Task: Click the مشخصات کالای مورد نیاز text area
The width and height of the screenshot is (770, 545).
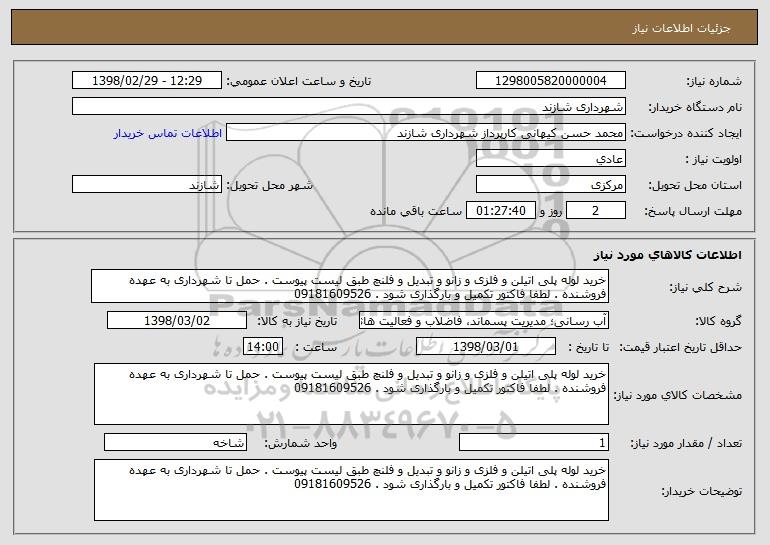Action: click(x=351, y=394)
